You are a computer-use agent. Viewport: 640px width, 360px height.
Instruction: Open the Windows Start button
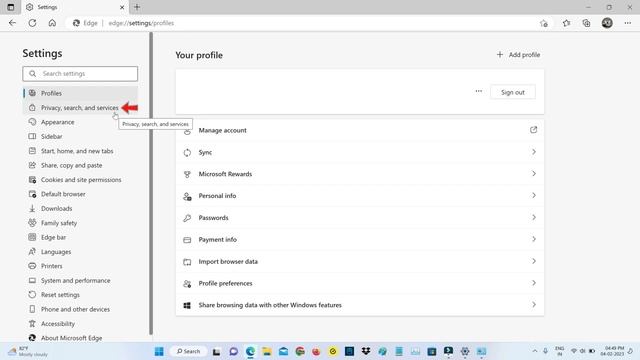tap(159, 351)
